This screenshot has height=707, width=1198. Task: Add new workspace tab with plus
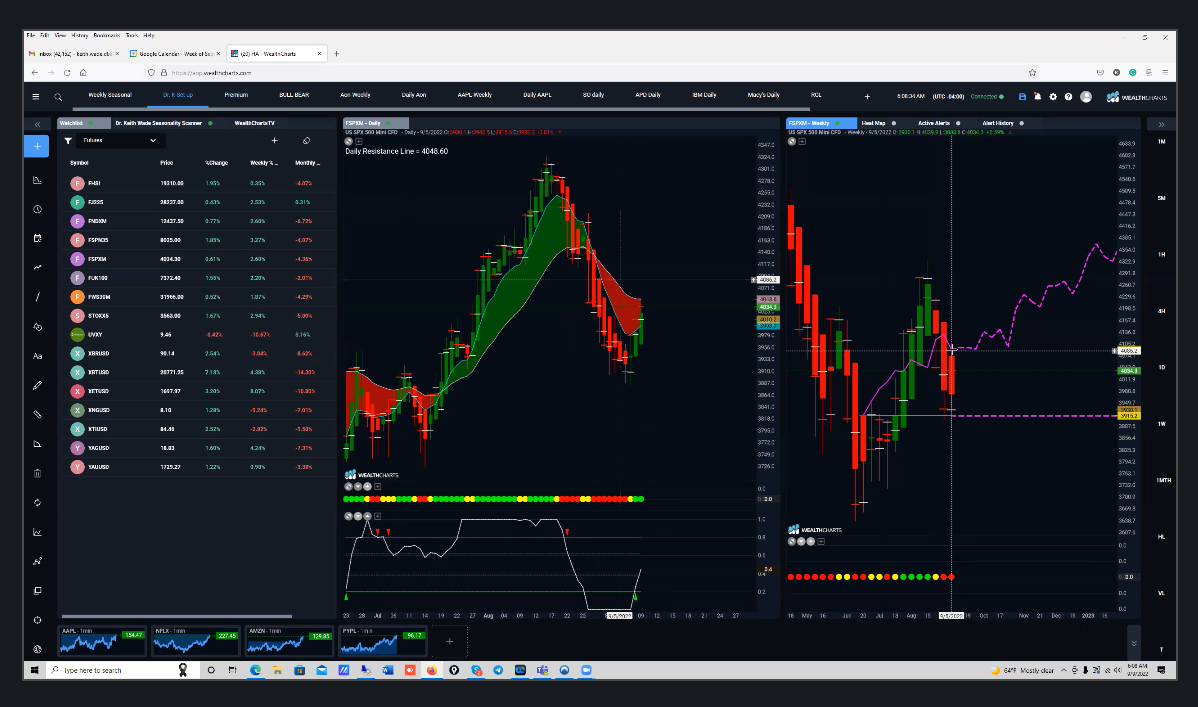[x=867, y=96]
